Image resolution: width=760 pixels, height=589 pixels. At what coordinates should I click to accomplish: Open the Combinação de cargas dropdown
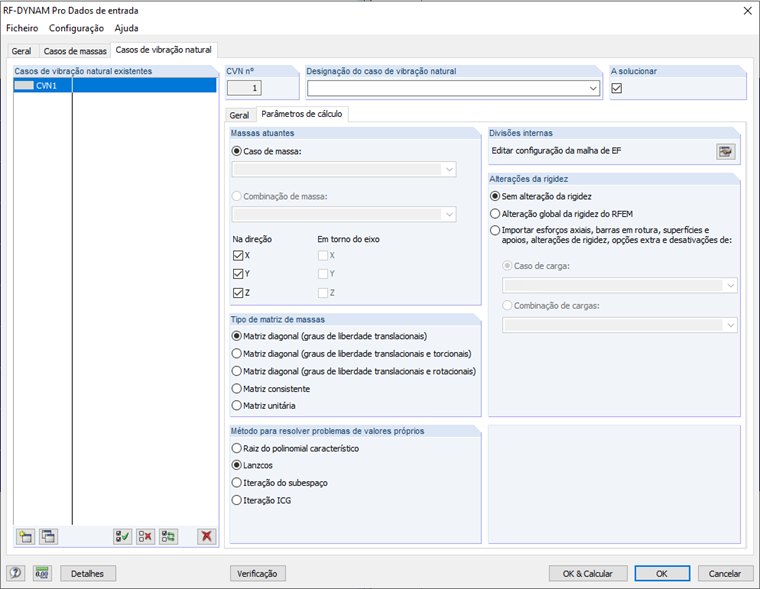pyautogui.click(x=730, y=325)
